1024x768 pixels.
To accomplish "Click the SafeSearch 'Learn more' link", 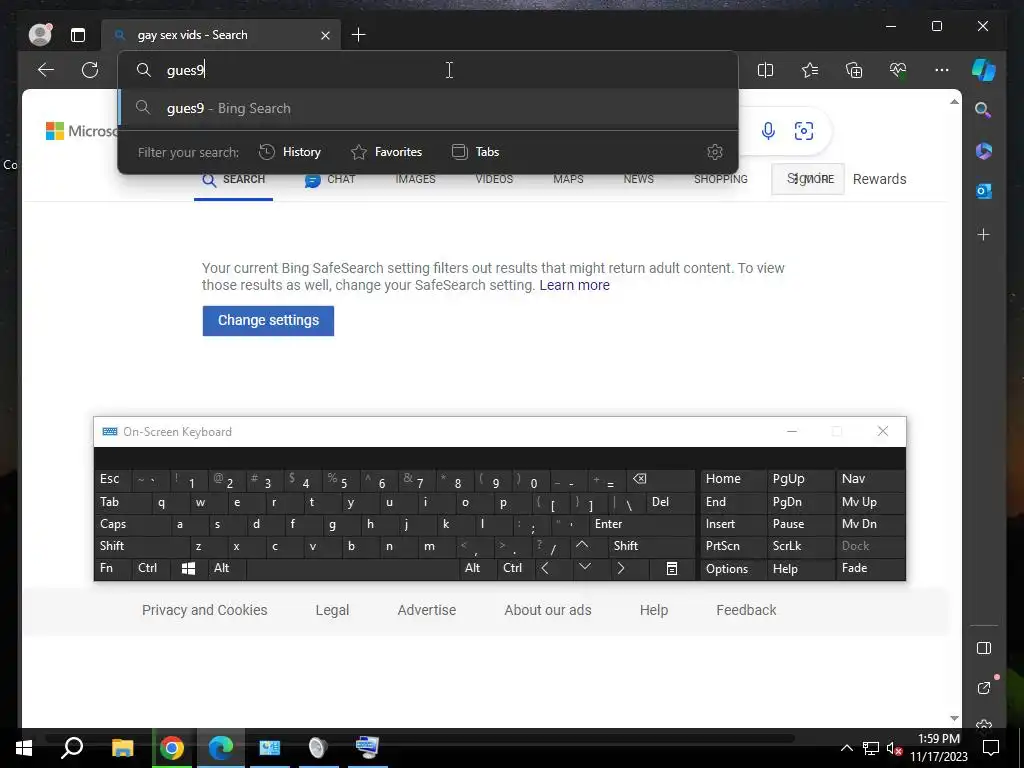I will point(575,285).
